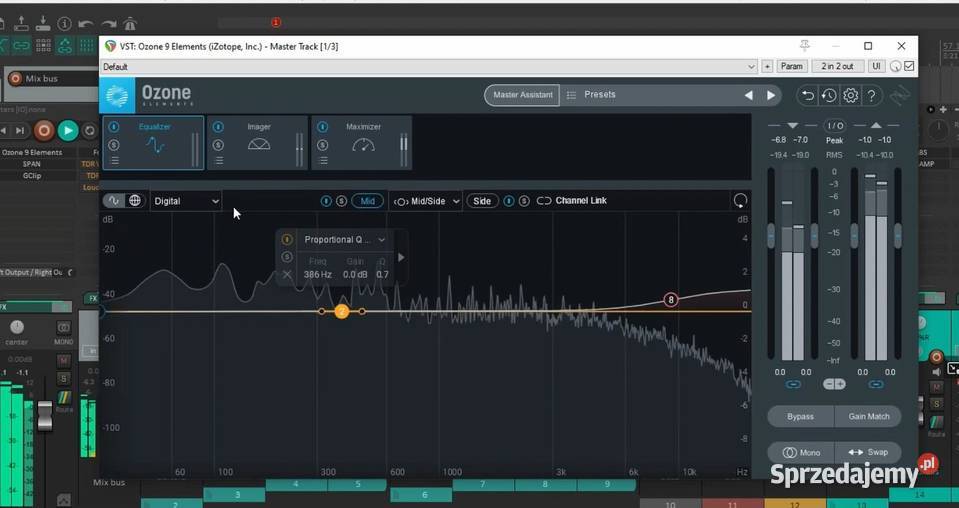
Task: Solo band 2 in popup
Action: [286, 257]
